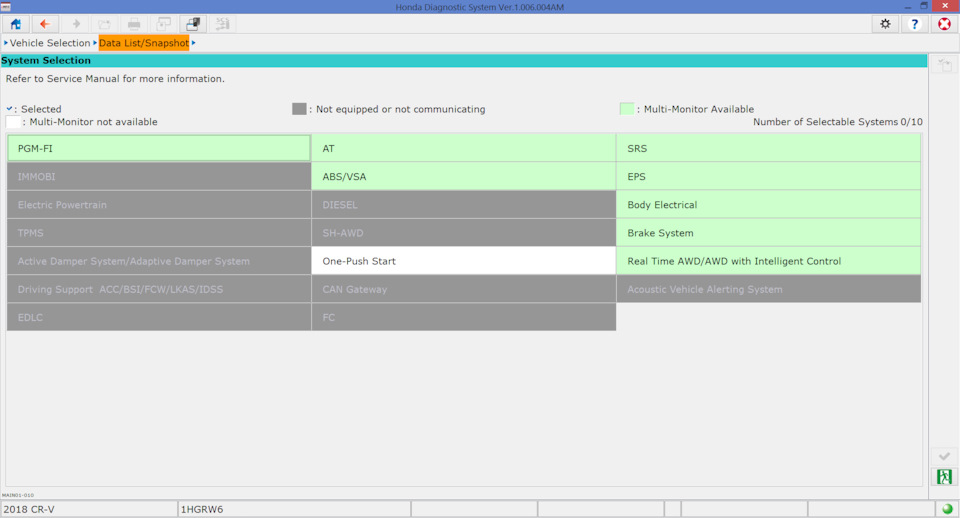Click the greyed Electric Powertrain tile
Viewport: 960px width, 518px height.
coord(159,205)
